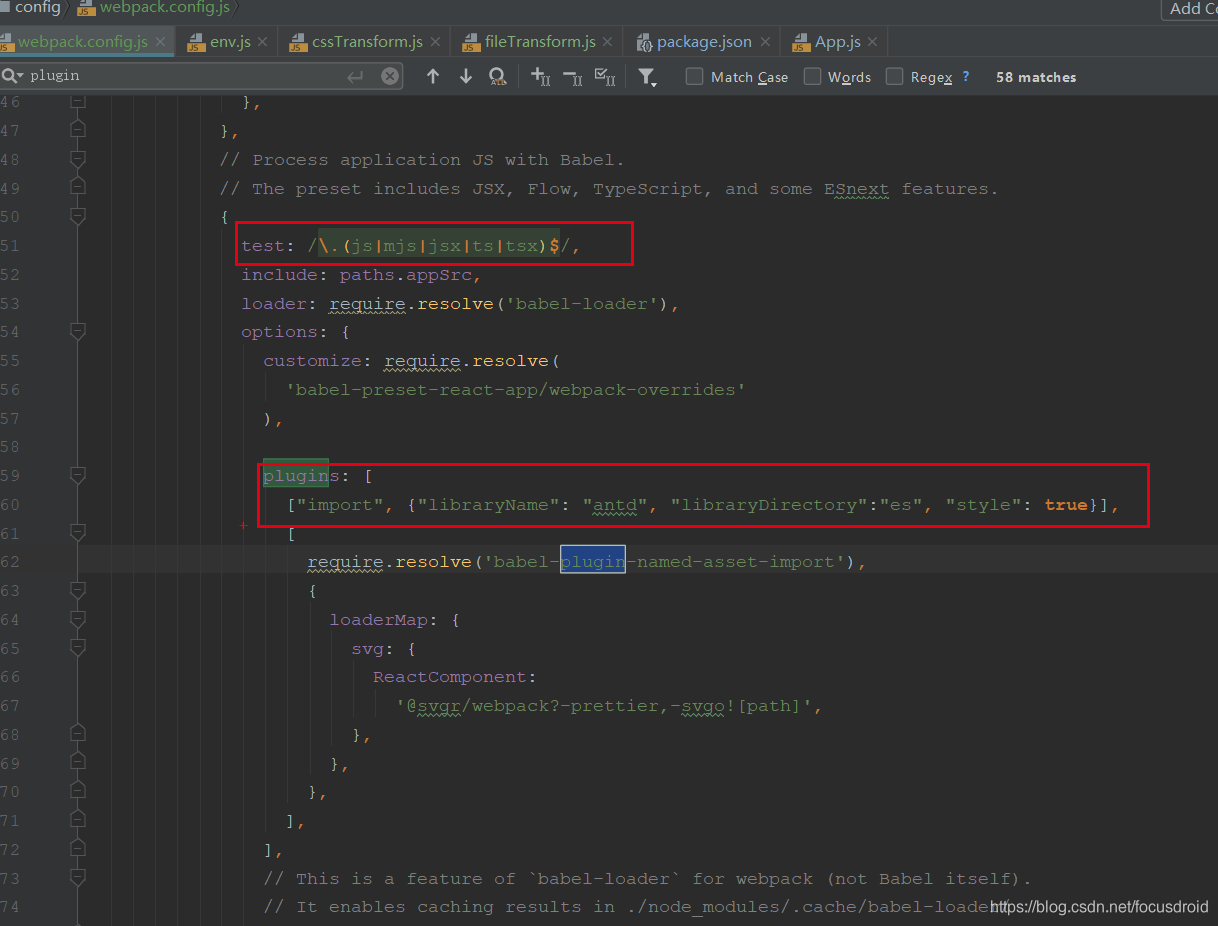This screenshot has width=1218, height=926.
Task: Close the cssTransform.js tab
Action: tap(435, 42)
